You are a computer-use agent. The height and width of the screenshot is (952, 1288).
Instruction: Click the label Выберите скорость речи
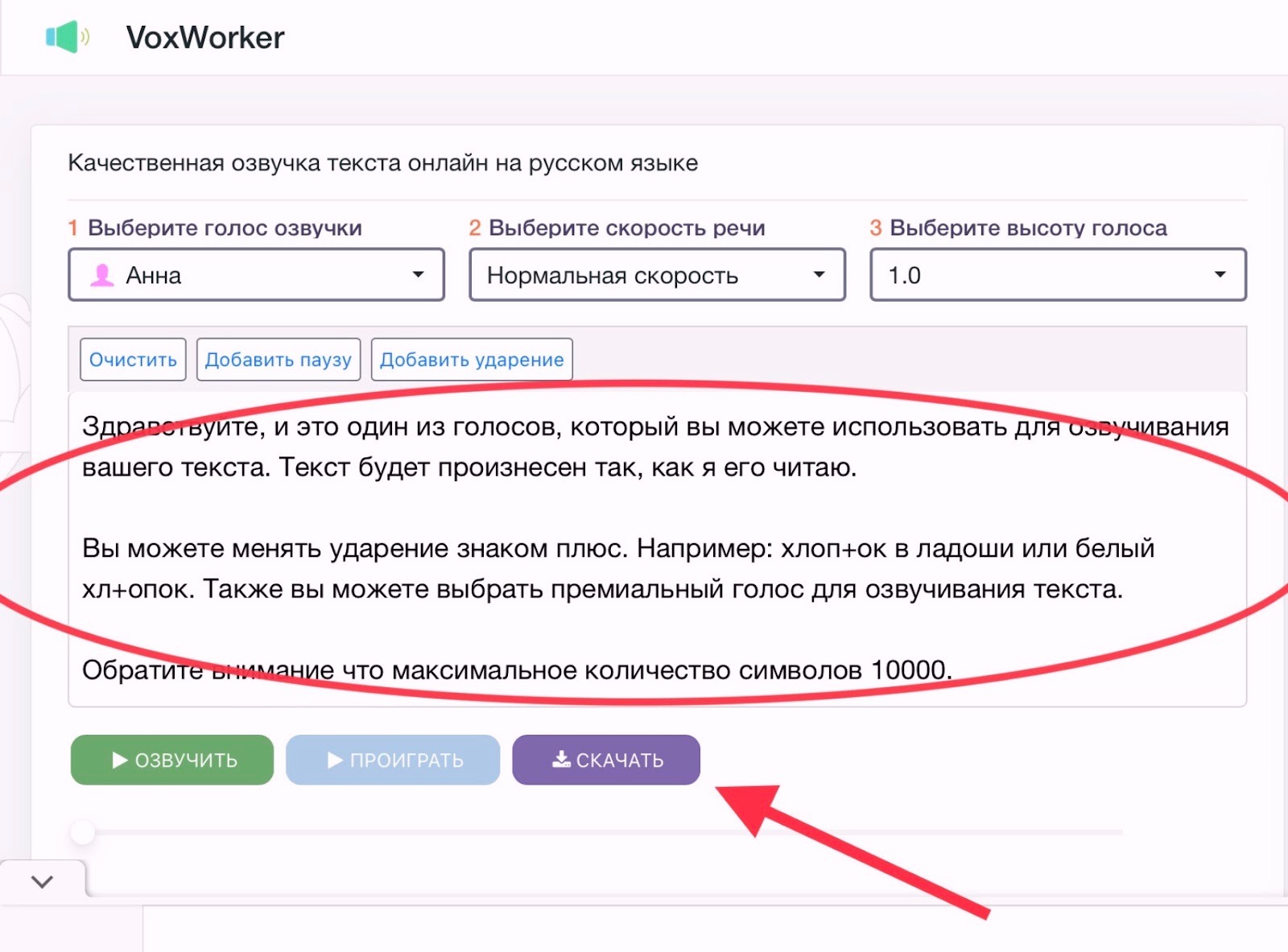(626, 228)
